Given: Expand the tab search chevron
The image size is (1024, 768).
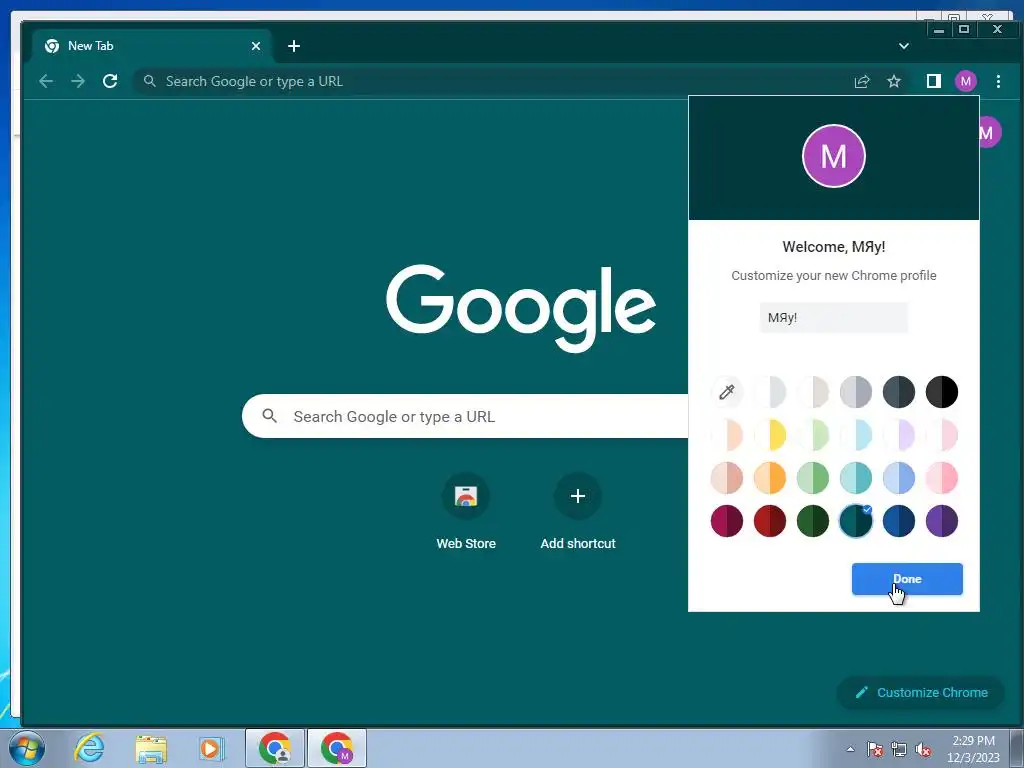Looking at the screenshot, I should pyautogui.click(x=904, y=46).
